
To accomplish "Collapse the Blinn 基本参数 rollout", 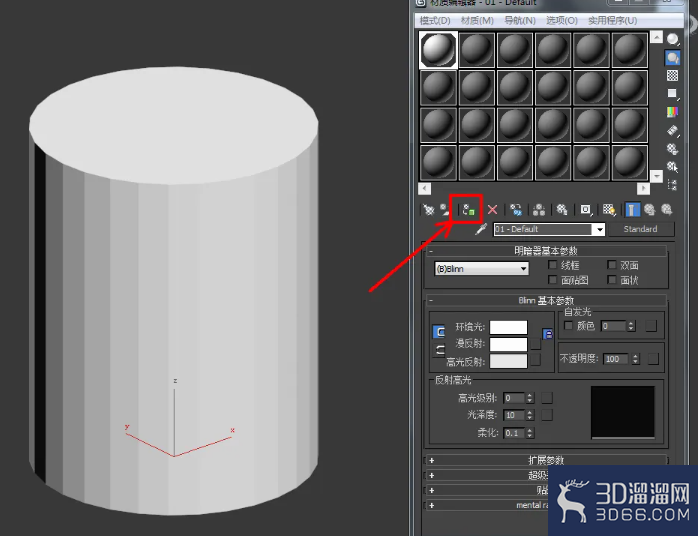I will coord(547,300).
